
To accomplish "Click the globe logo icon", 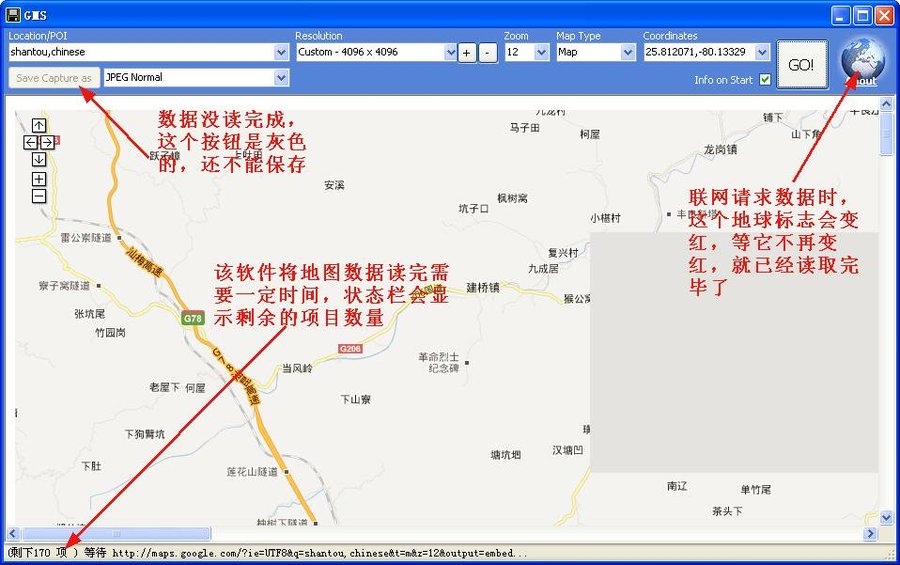I will pyautogui.click(x=862, y=61).
